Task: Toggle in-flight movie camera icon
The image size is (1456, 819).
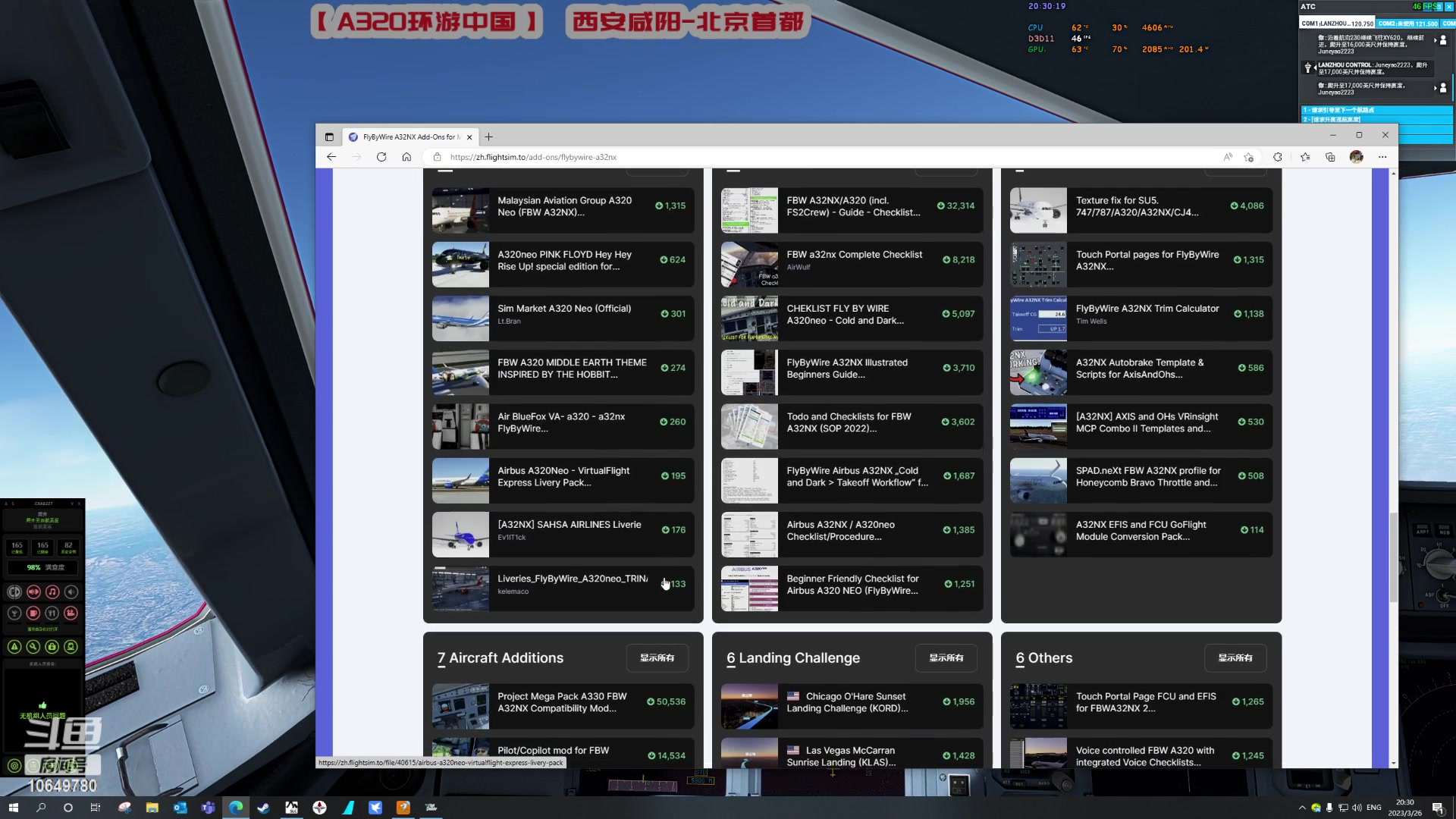Action: [71, 613]
